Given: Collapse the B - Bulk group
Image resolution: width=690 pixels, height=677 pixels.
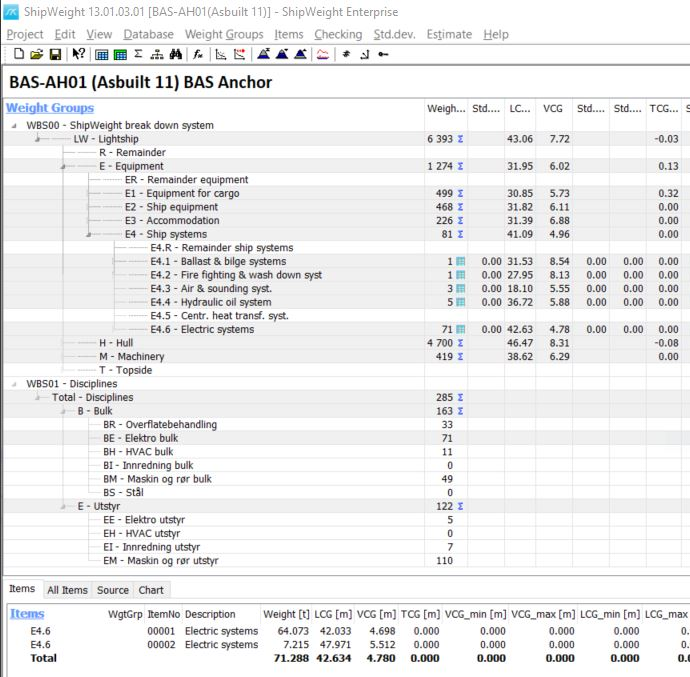Looking at the screenshot, I should tap(65, 411).
